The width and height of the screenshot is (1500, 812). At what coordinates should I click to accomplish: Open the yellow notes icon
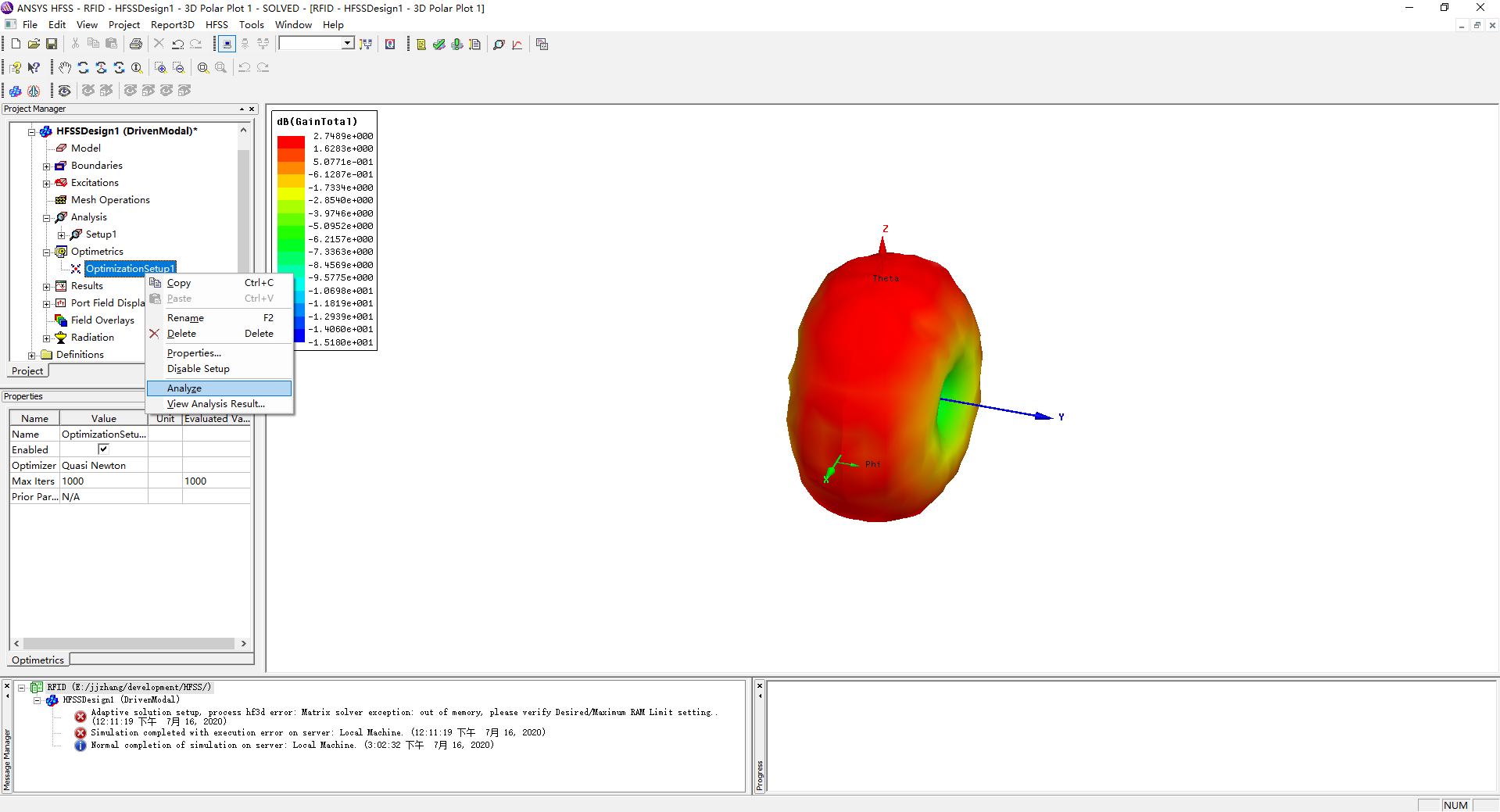(421, 45)
